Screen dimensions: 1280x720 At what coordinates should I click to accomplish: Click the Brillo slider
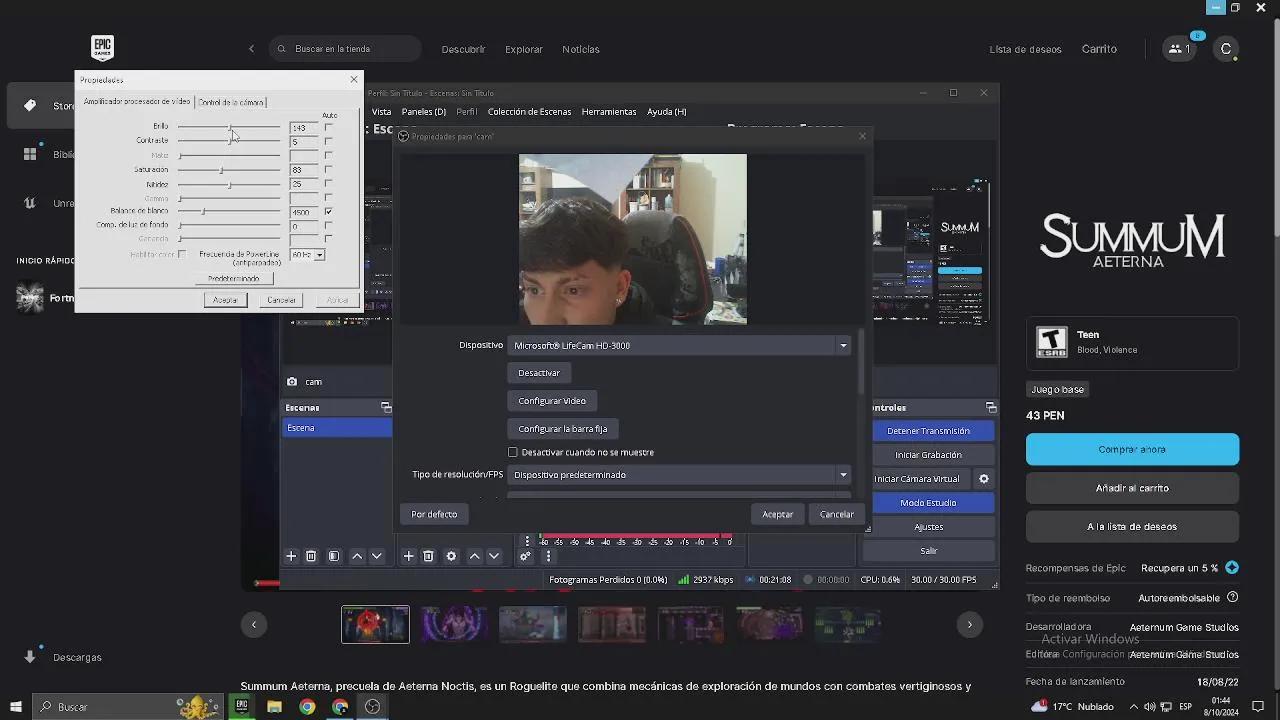tap(229, 127)
